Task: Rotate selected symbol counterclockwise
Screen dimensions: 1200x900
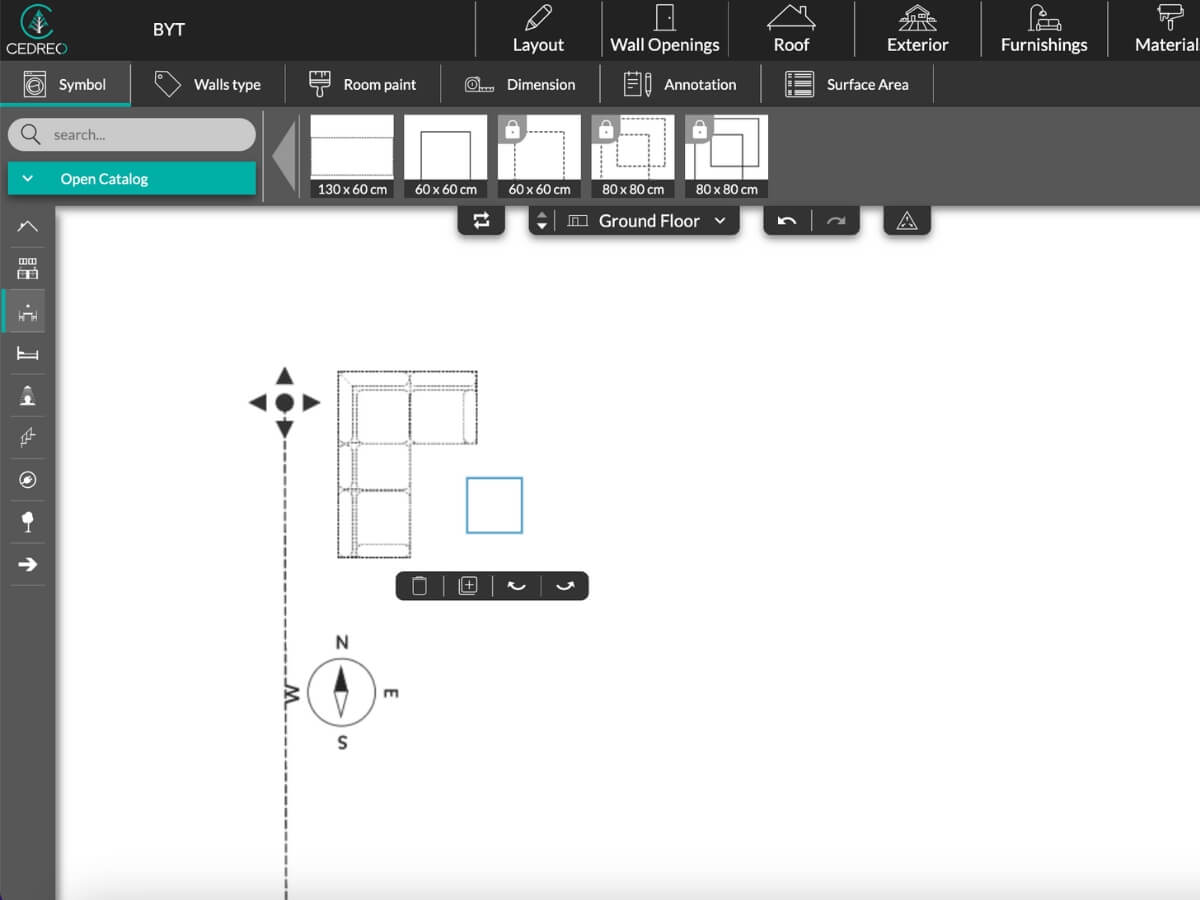Action: tap(516, 586)
